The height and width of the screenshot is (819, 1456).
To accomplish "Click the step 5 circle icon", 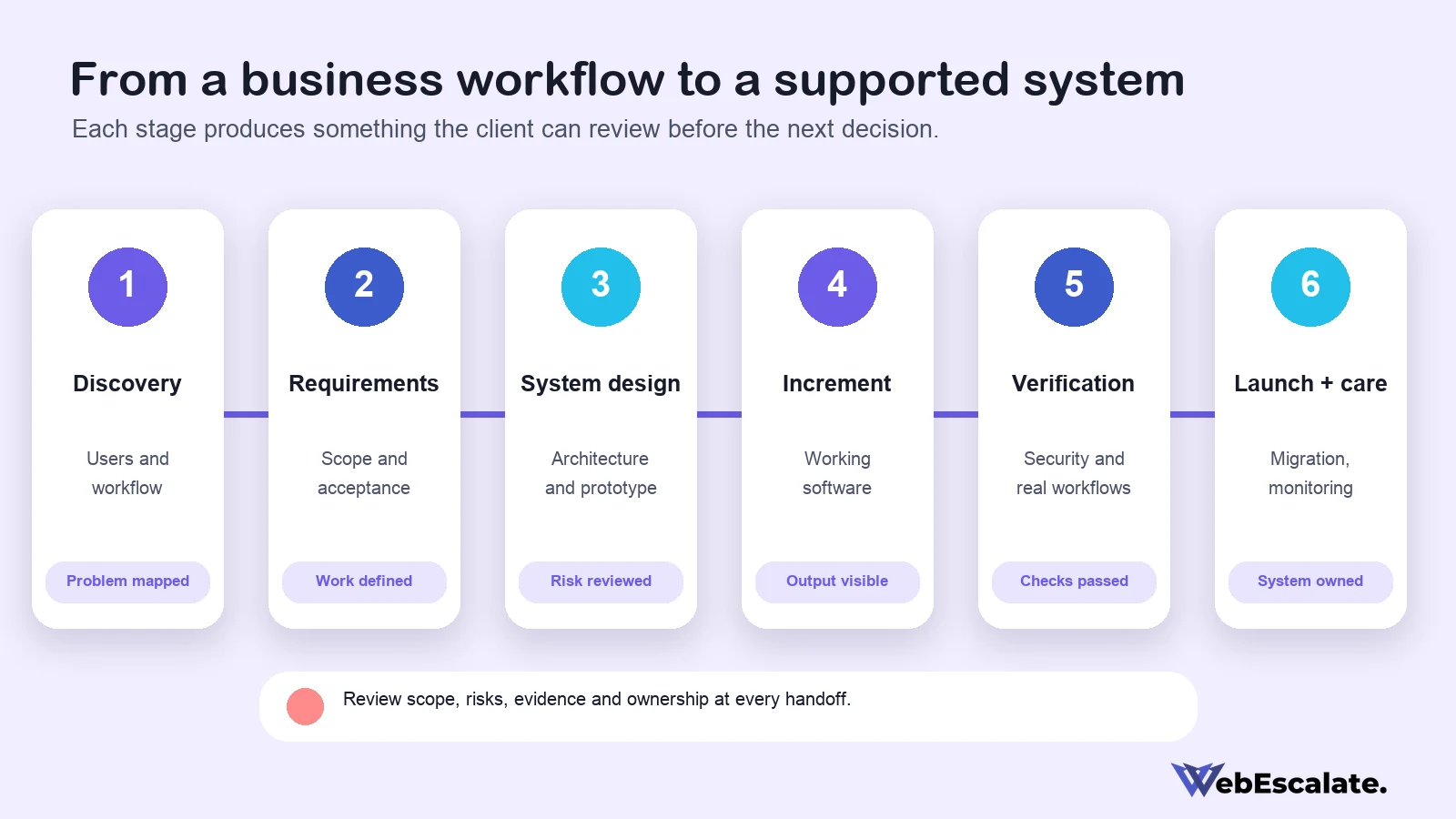I will 1074,287.
